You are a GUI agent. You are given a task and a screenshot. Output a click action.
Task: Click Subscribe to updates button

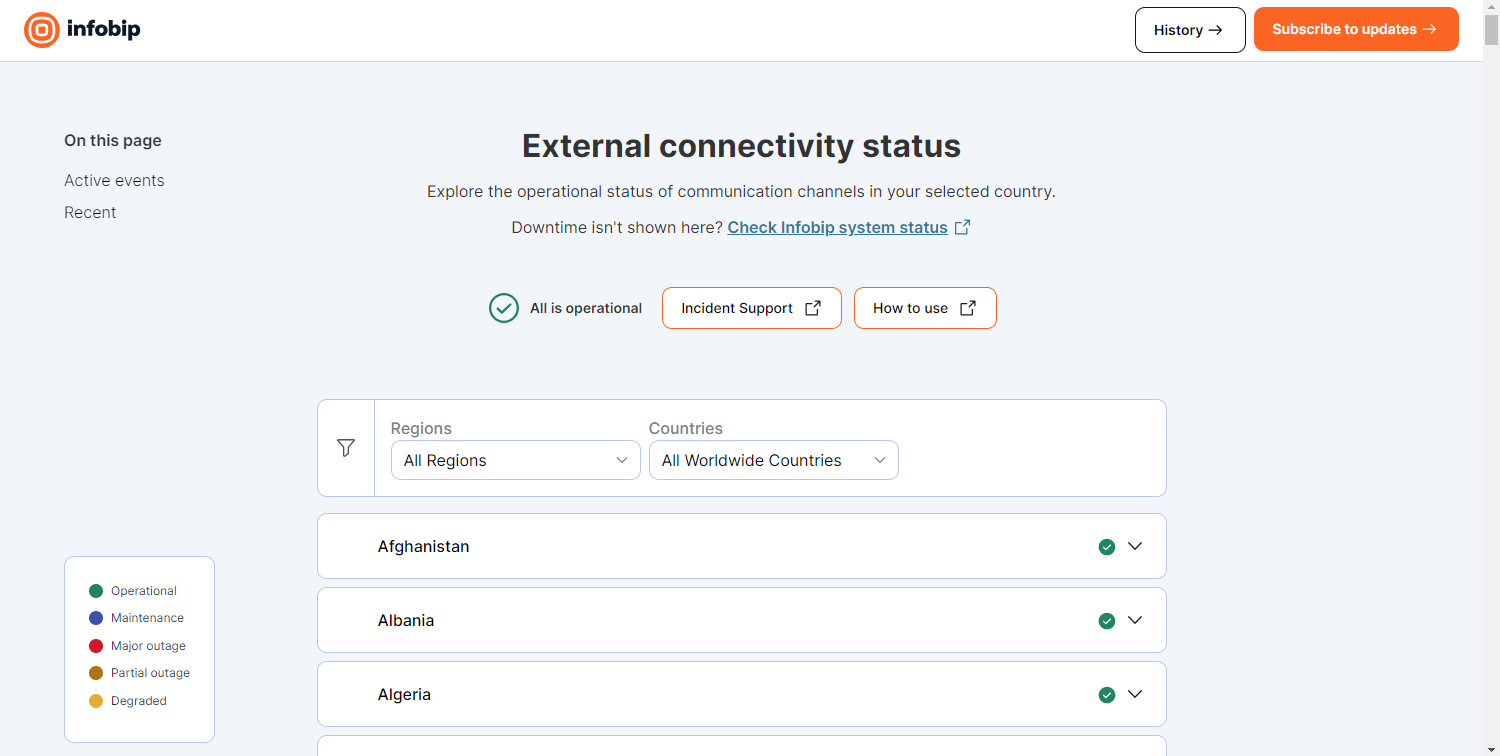1356,29
